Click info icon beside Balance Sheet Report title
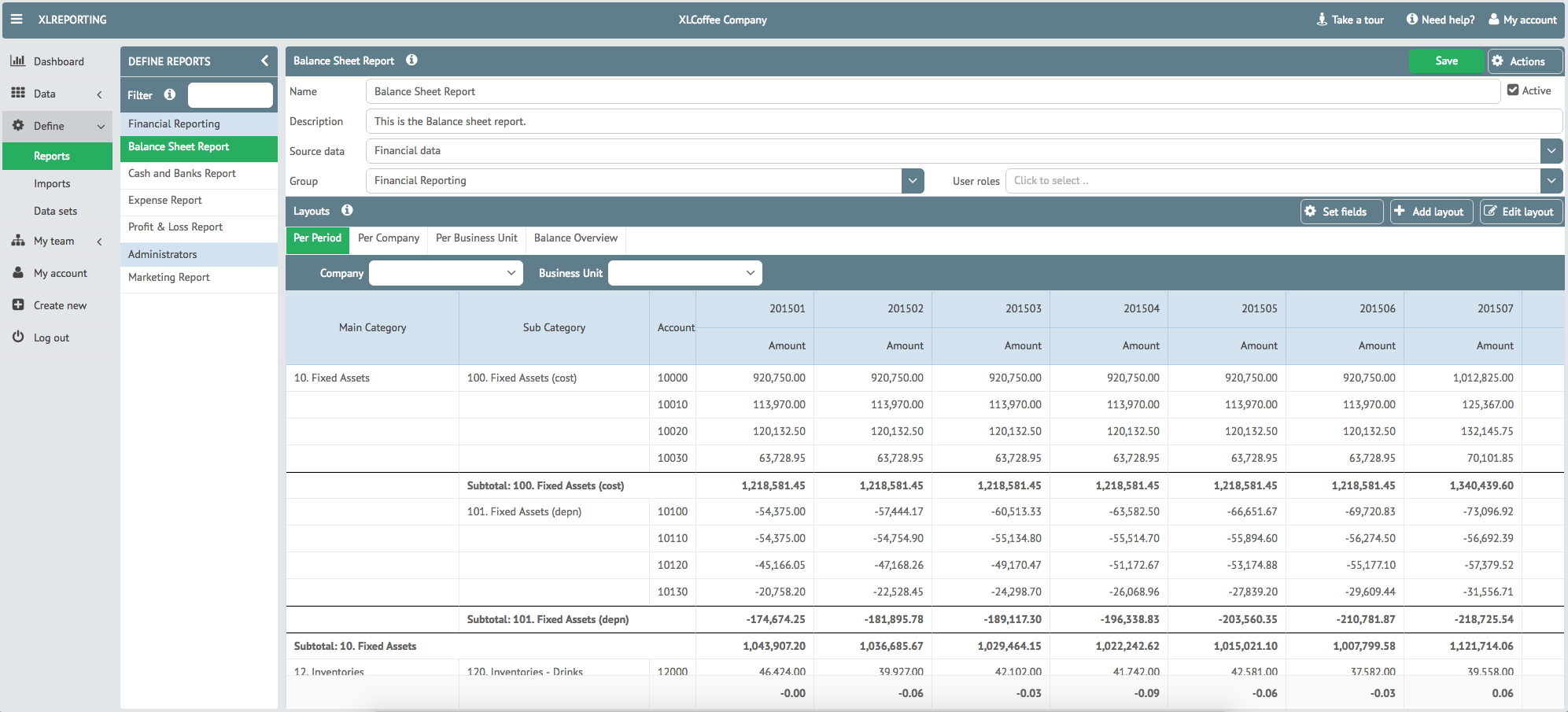Image resolution: width=1568 pixels, height=712 pixels. (411, 60)
